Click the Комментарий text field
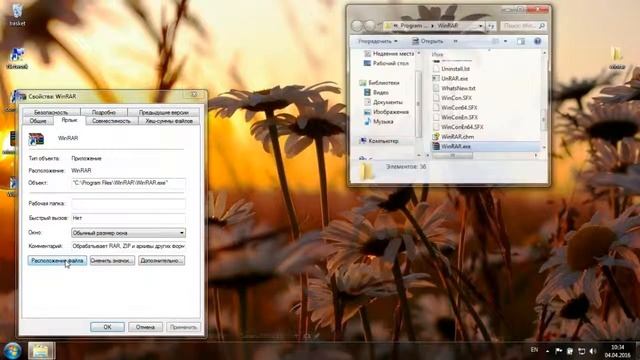The width and height of the screenshot is (640, 360). click(x=128, y=246)
